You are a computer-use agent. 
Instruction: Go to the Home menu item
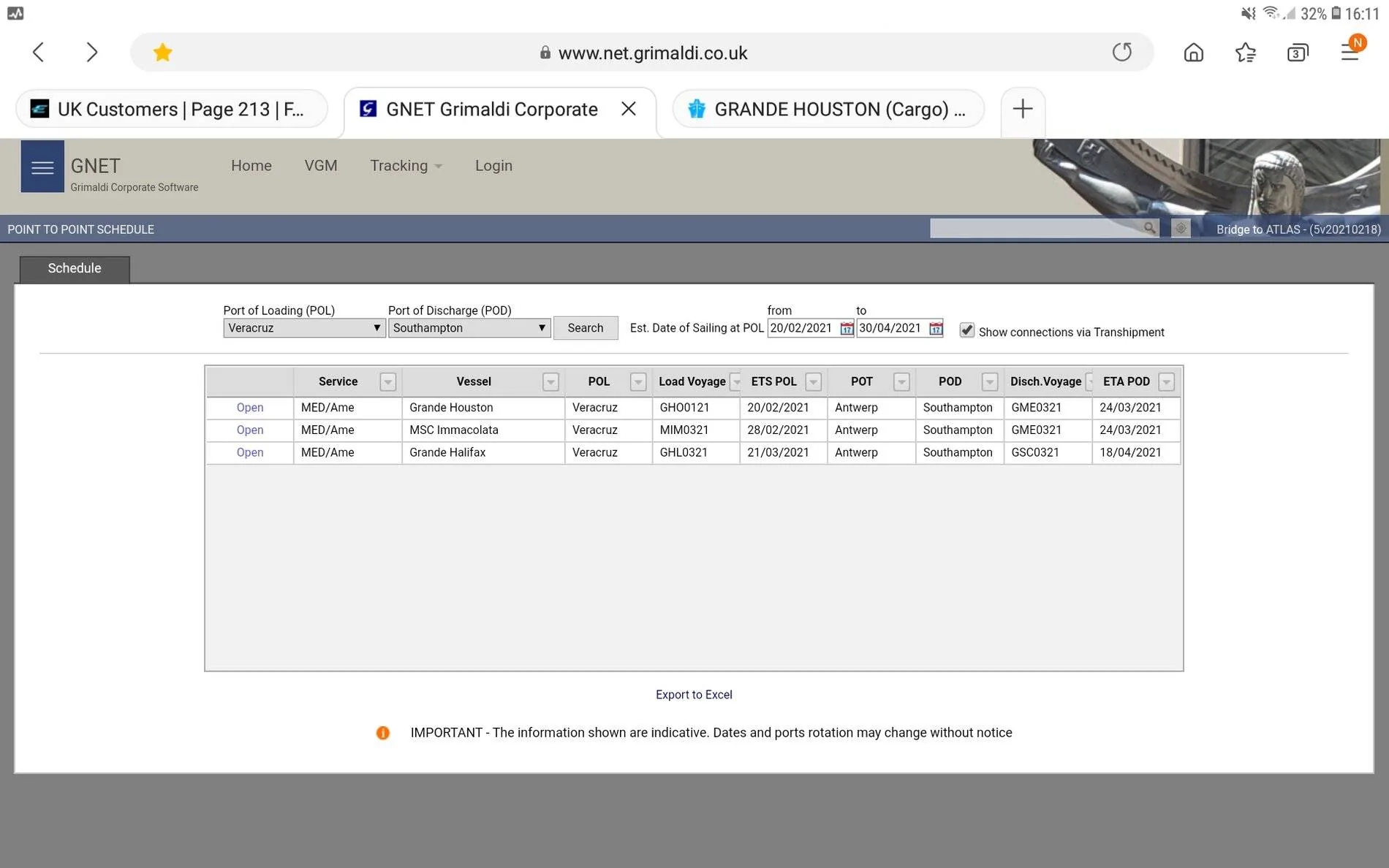(x=251, y=166)
